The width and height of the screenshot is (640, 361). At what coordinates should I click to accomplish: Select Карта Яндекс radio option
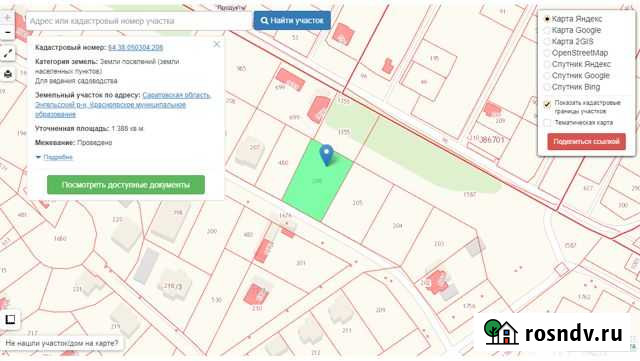tap(547, 19)
